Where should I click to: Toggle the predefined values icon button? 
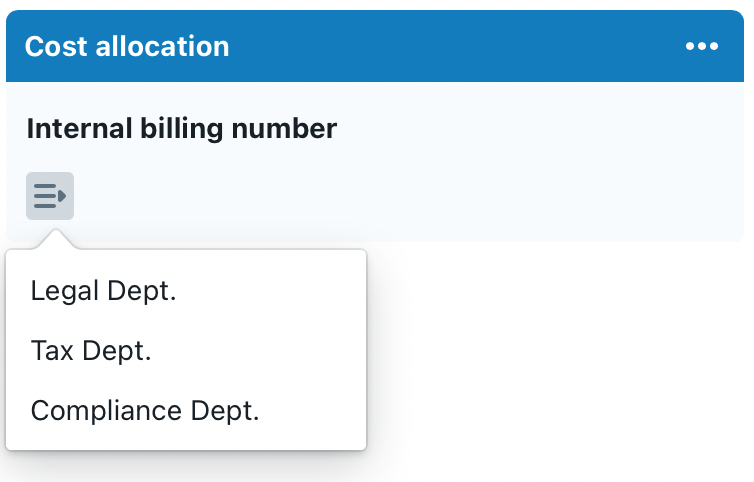click(x=49, y=196)
